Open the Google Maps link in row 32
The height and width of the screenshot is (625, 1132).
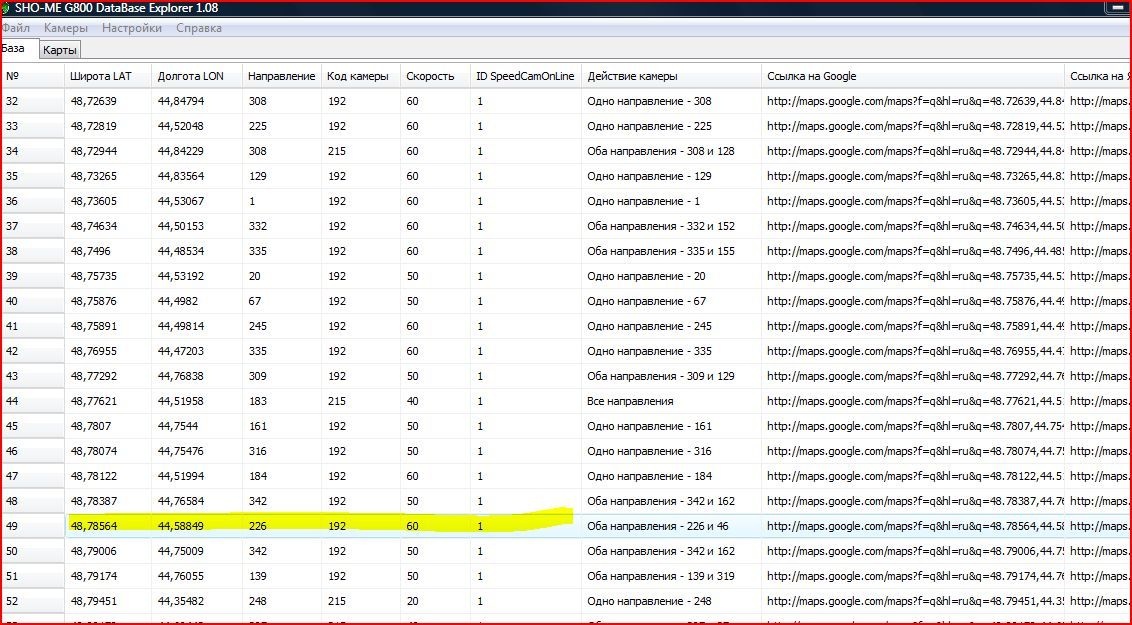click(914, 101)
